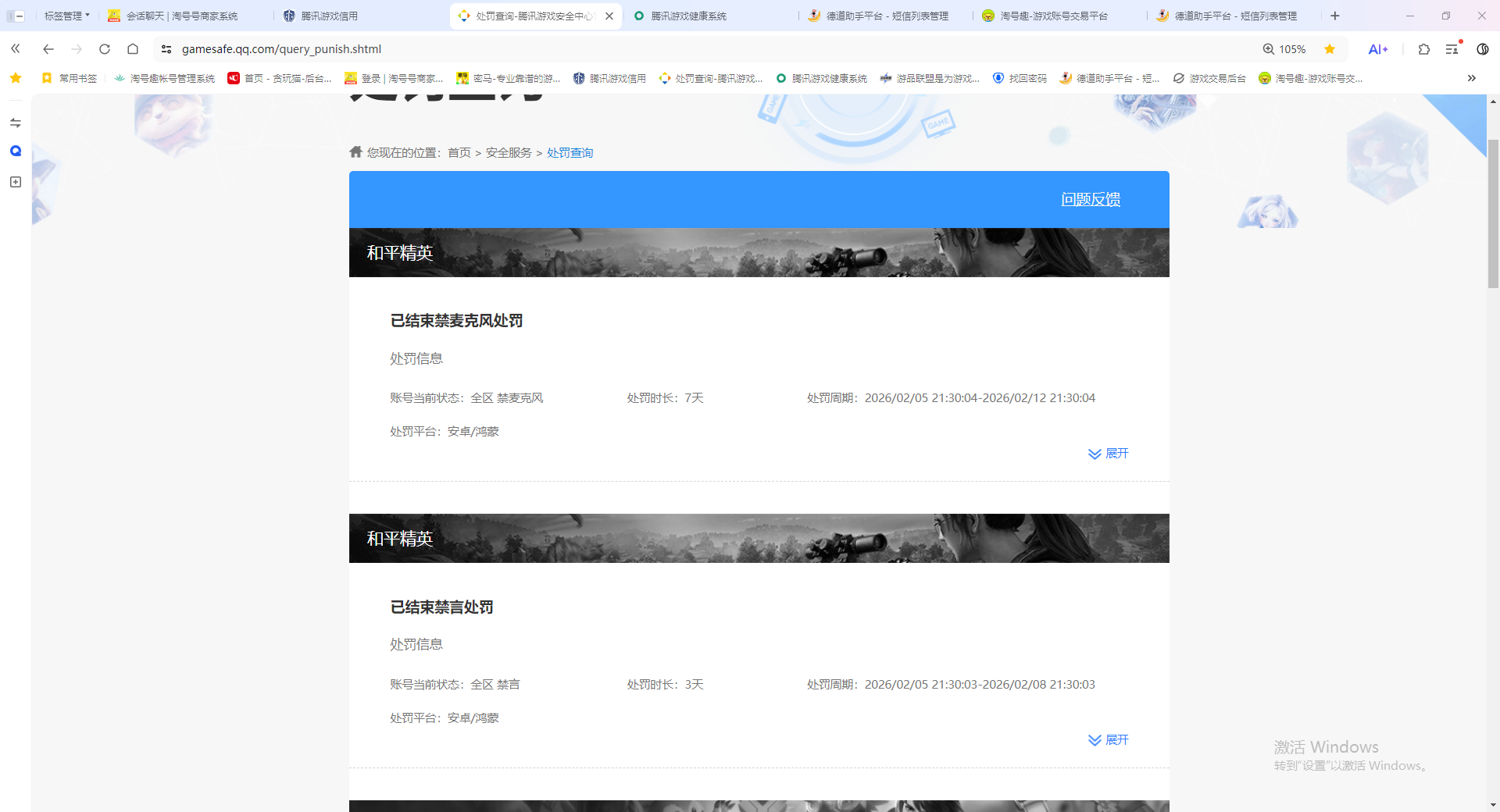Viewport: 1500px width, 812px height.
Task: Click the browser AI+ assistant icon
Action: pos(1379,48)
